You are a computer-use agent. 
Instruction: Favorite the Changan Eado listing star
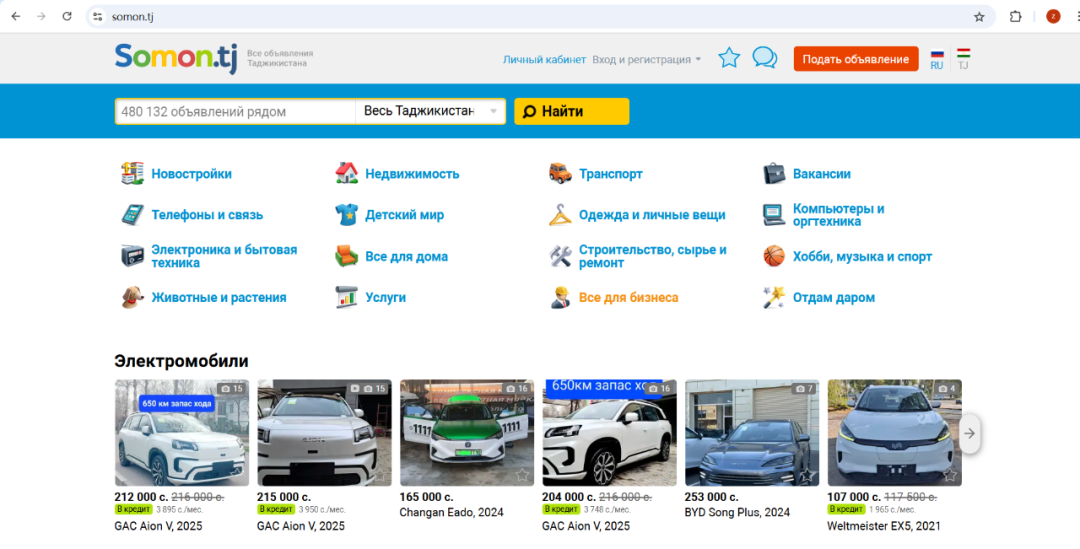point(522,475)
